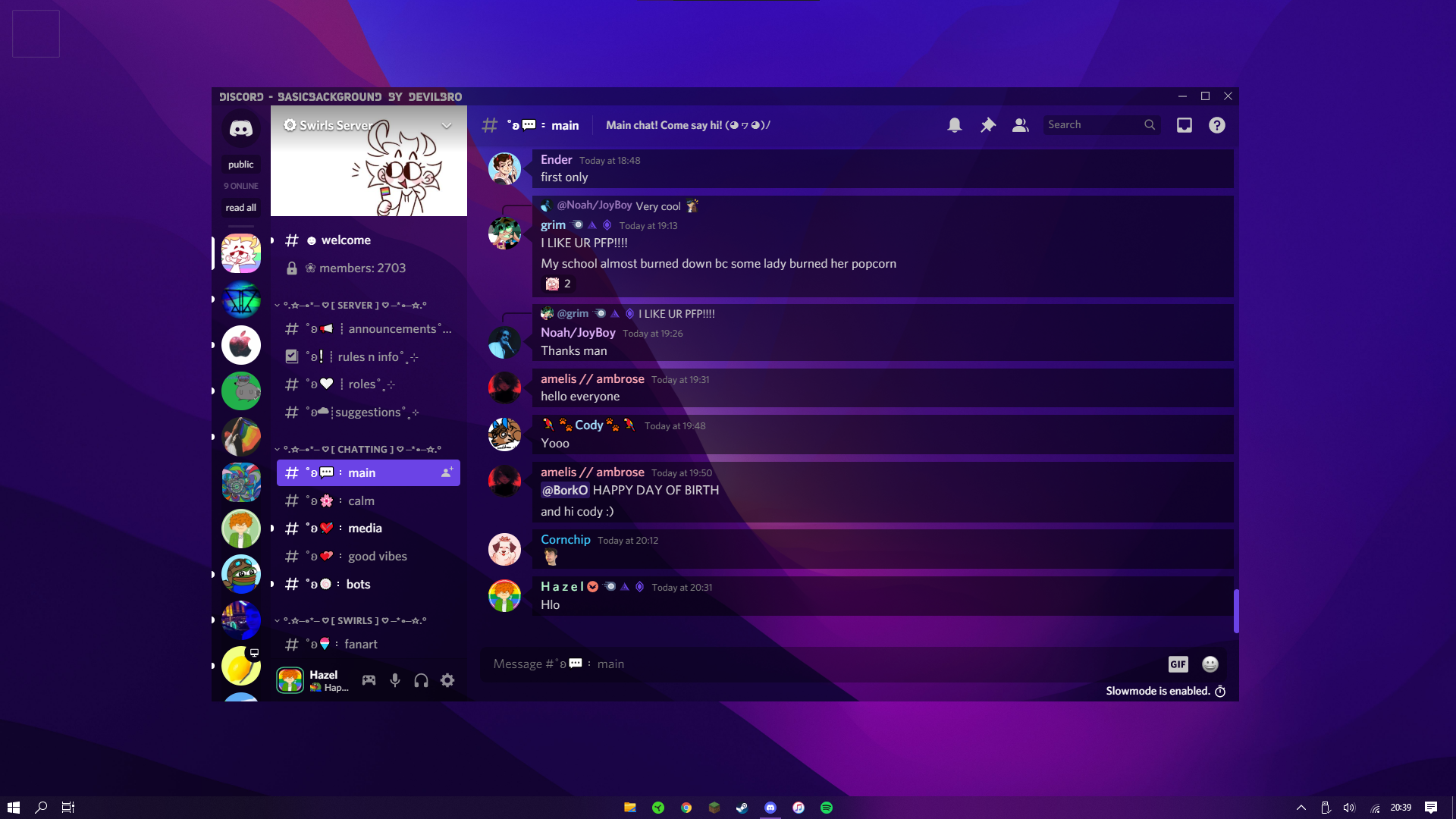Select the yellow balloon server icon
1456x819 pixels.
coord(241,666)
